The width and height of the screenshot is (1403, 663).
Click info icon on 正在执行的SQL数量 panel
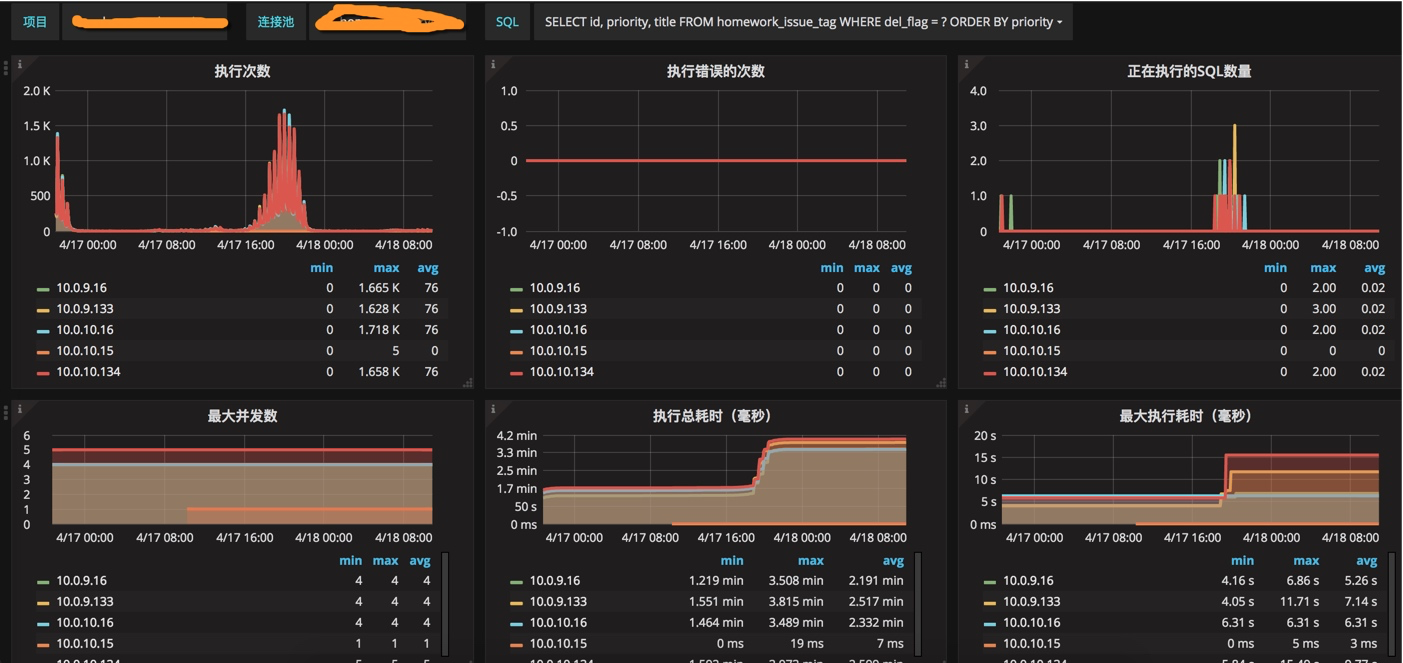click(x=965, y=63)
